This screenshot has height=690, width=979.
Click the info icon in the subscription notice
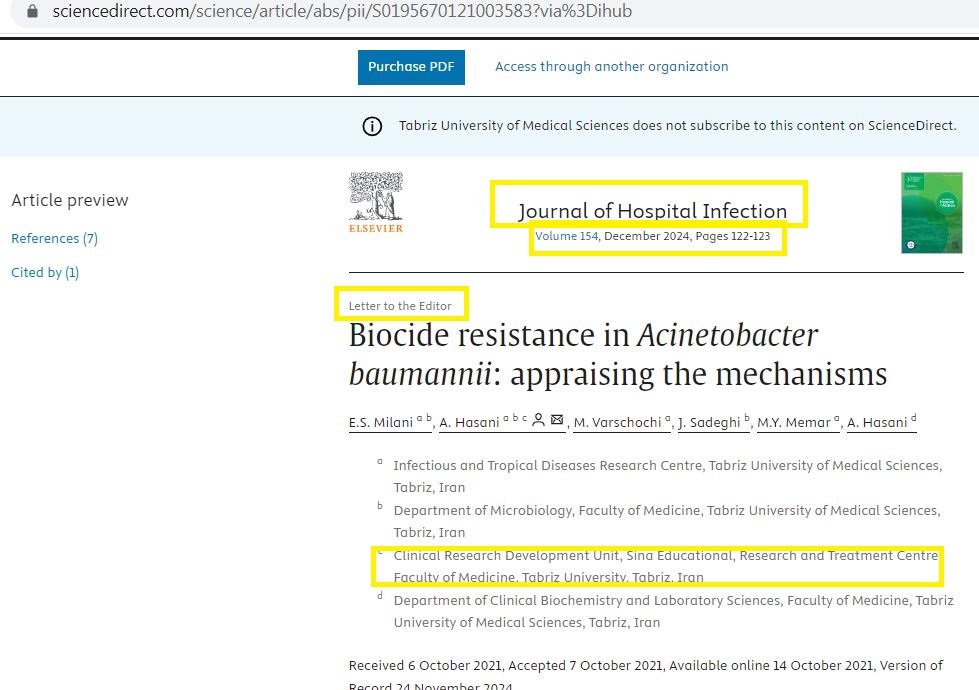point(371,126)
